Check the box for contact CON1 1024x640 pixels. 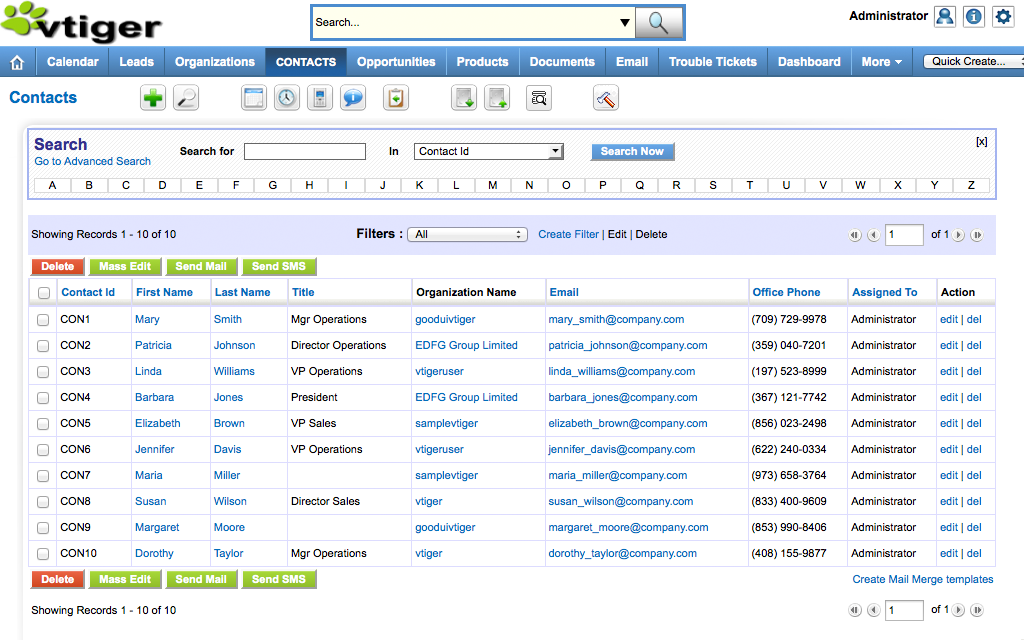43,320
